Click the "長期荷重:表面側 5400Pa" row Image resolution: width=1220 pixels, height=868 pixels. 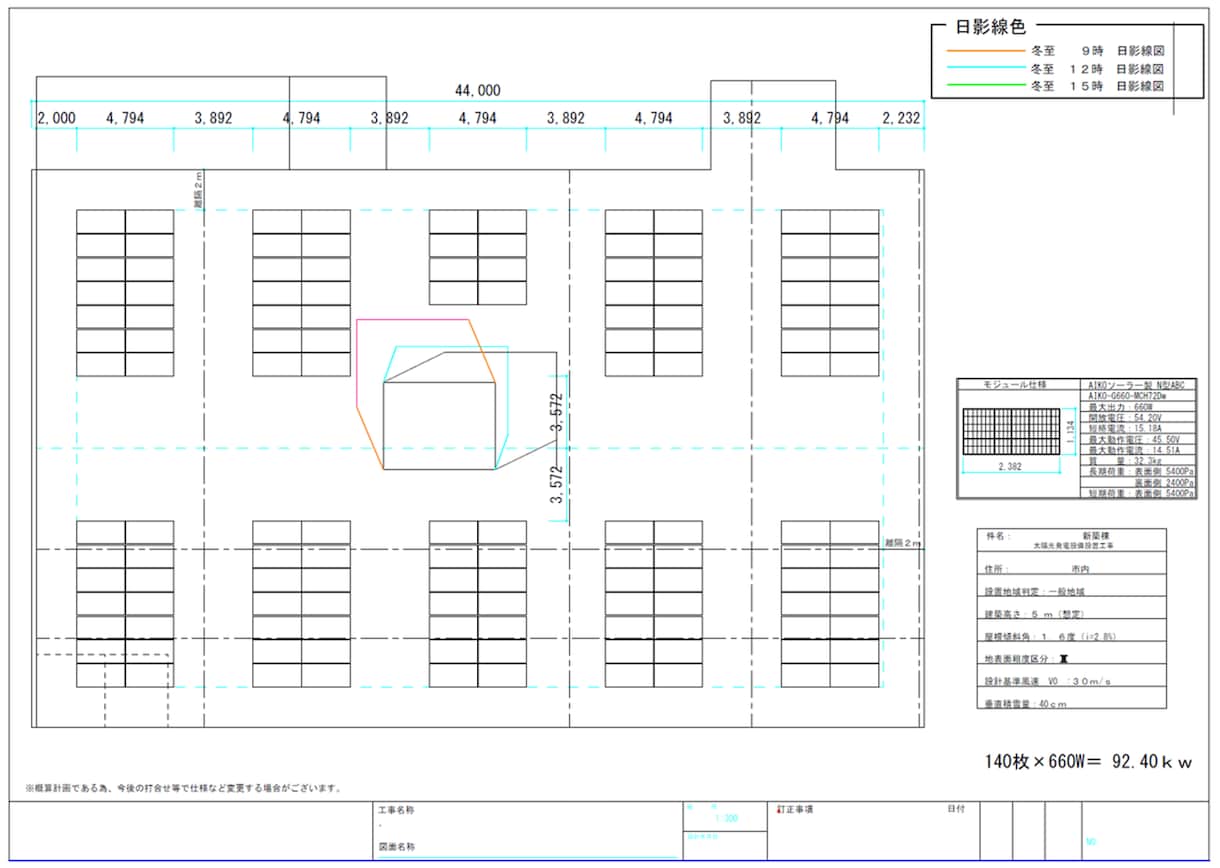[x=1140, y=472]
